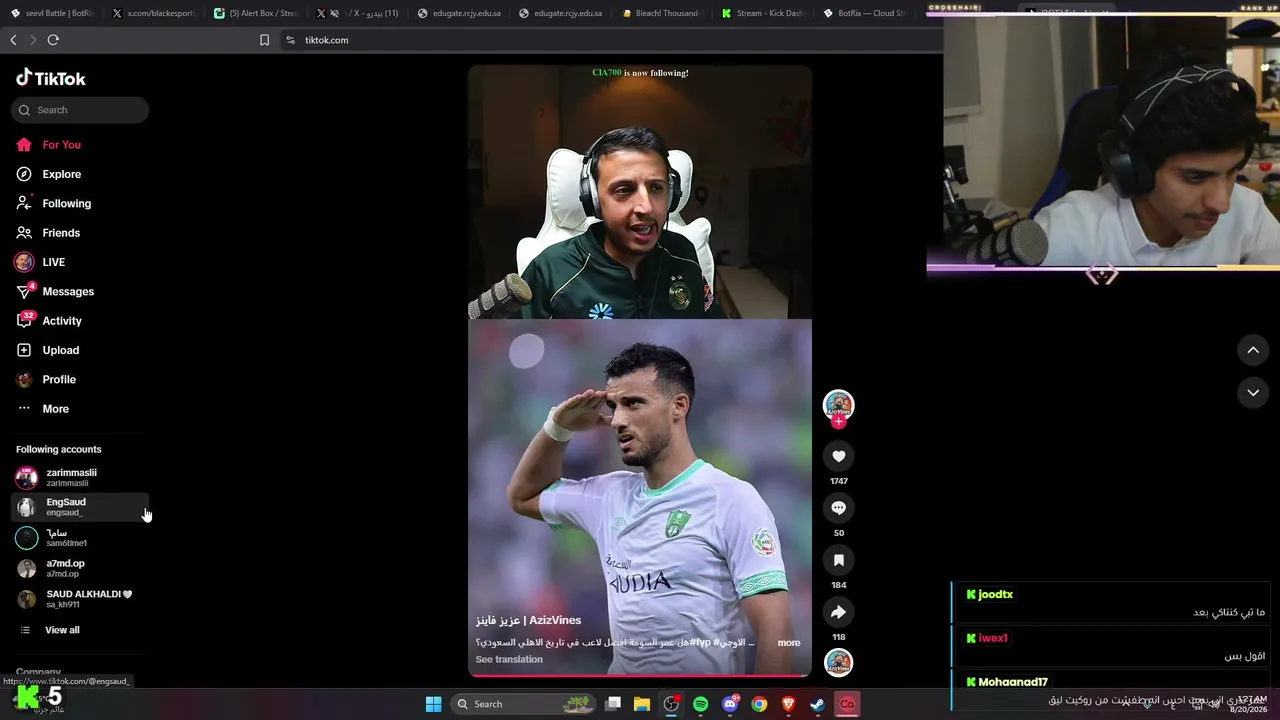Follow AzizVines with the plus badge
Screen dimensions: 1280x720
[838, 422]
